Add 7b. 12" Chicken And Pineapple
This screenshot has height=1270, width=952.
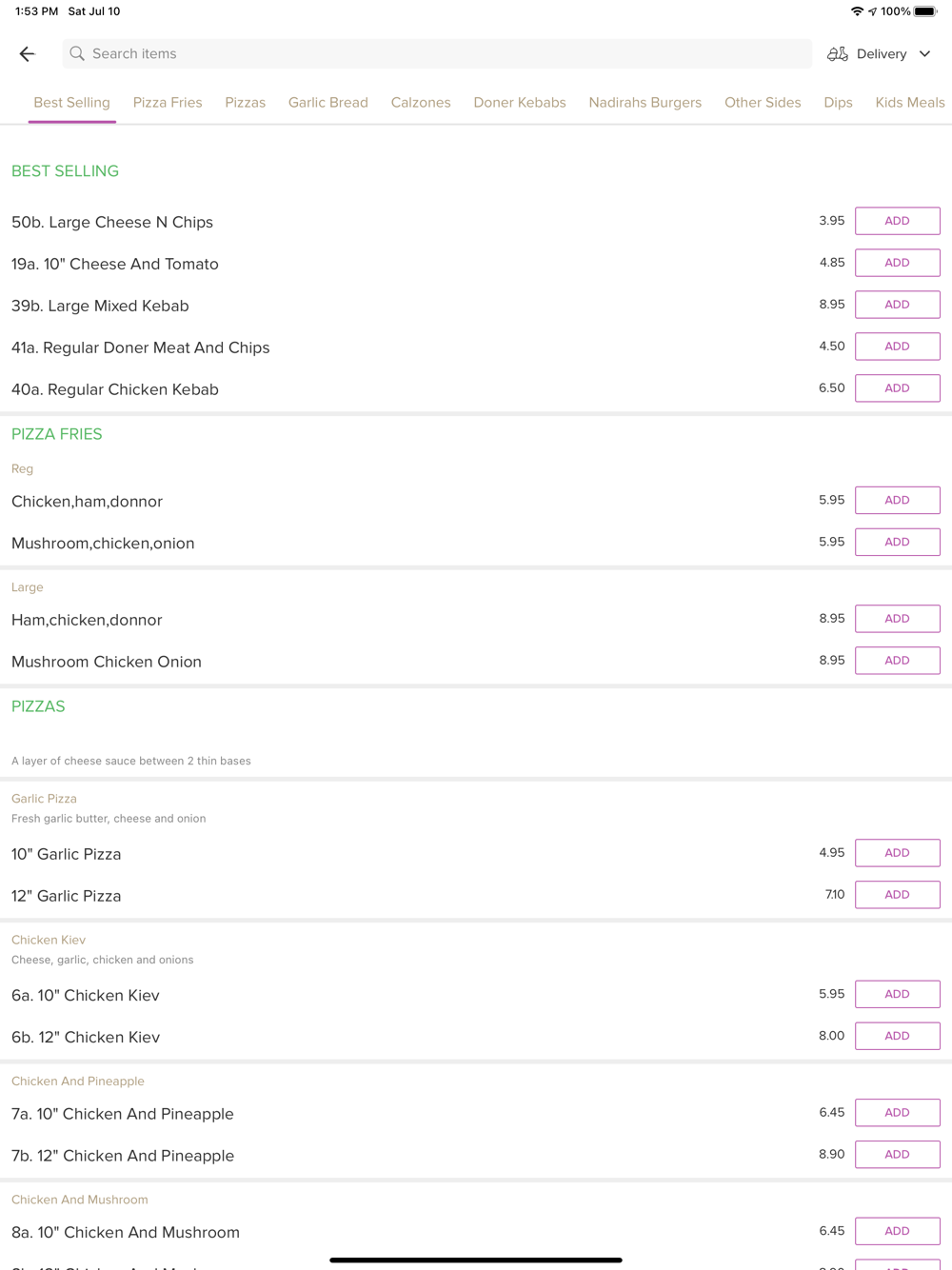(897, 1154)
